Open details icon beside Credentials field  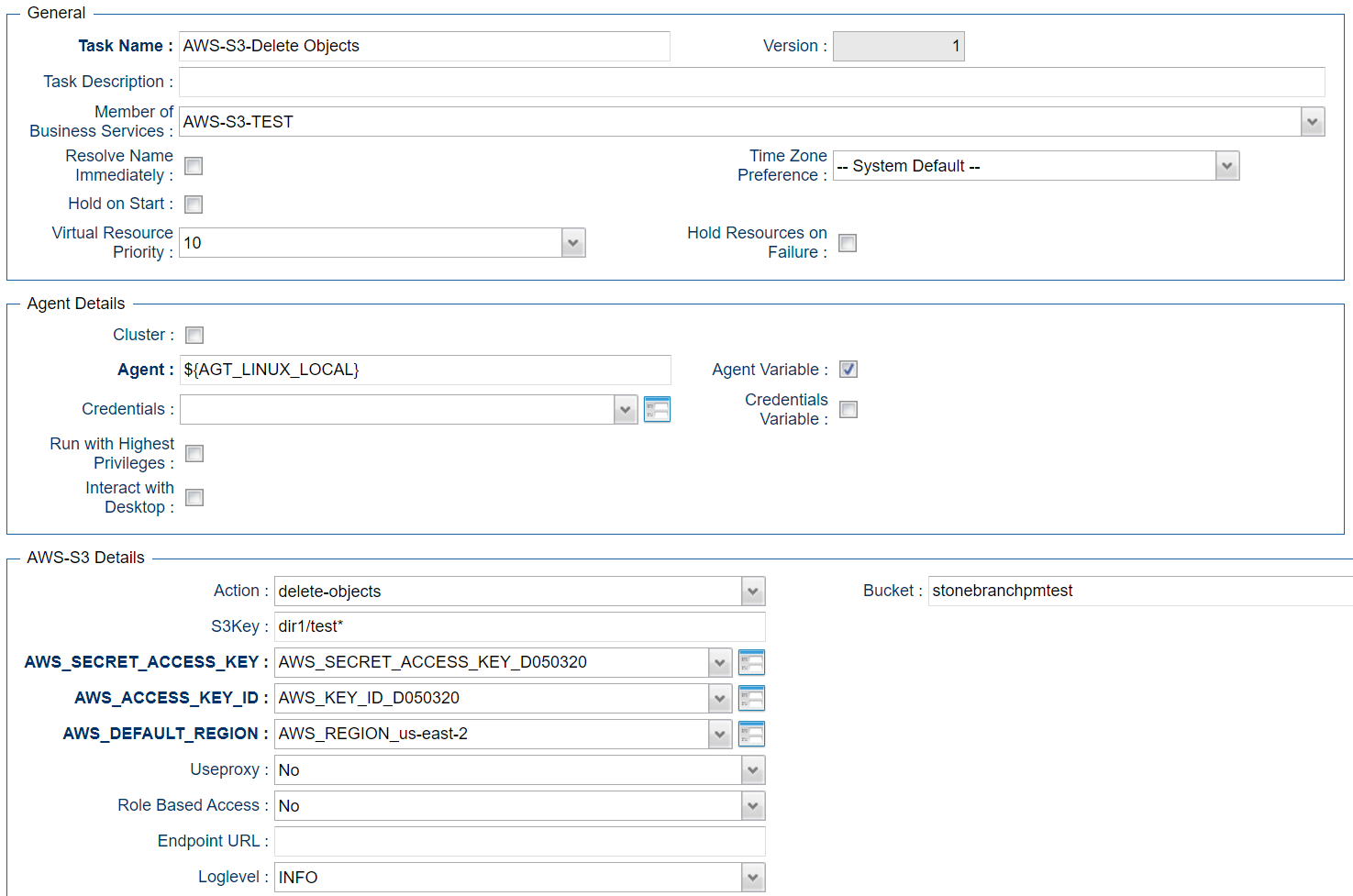tap(657, 409)
